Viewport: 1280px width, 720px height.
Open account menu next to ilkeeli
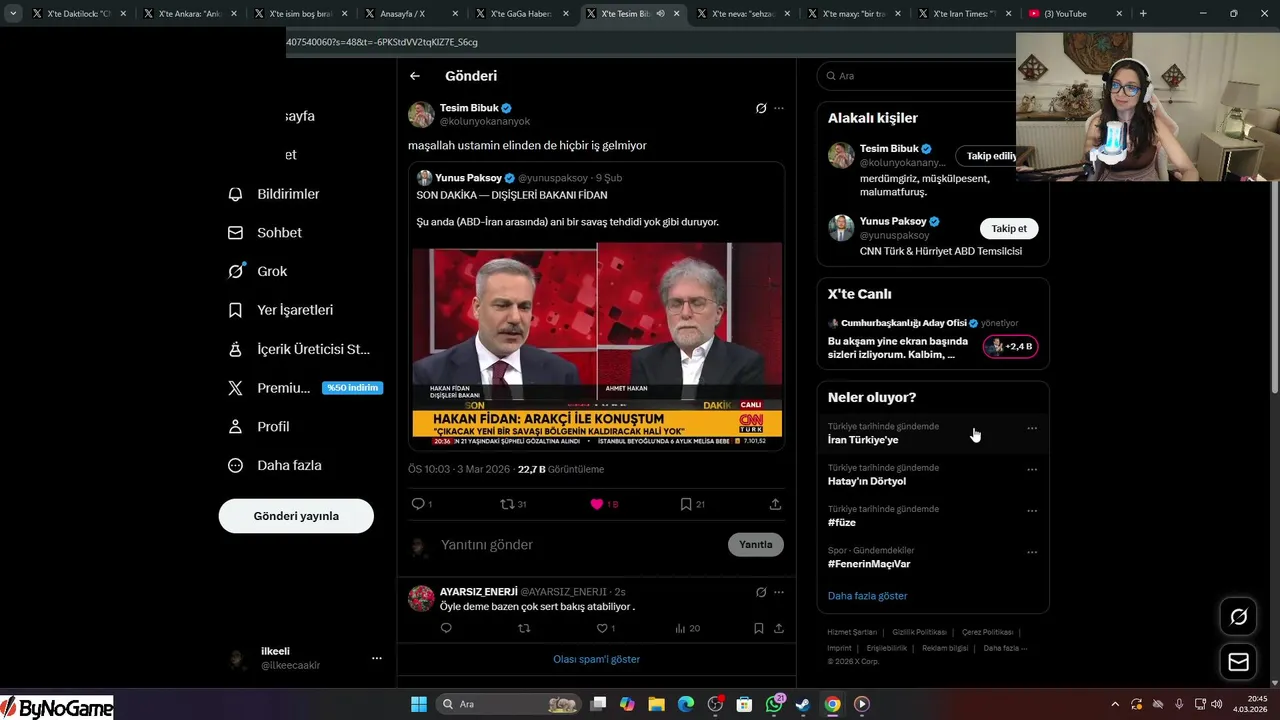coord(377,658)
